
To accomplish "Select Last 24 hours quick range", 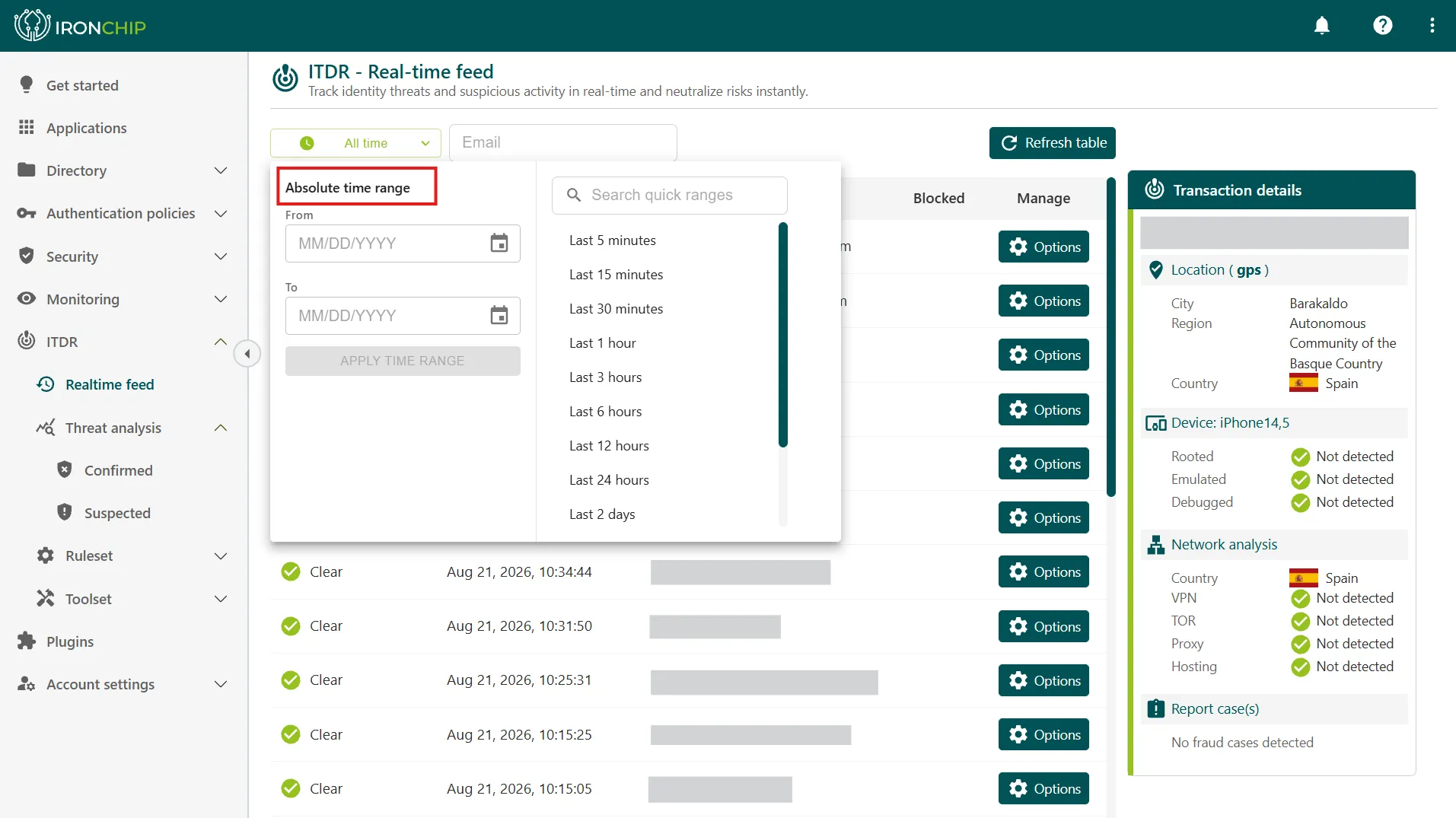I will click(x=609, y=480).
